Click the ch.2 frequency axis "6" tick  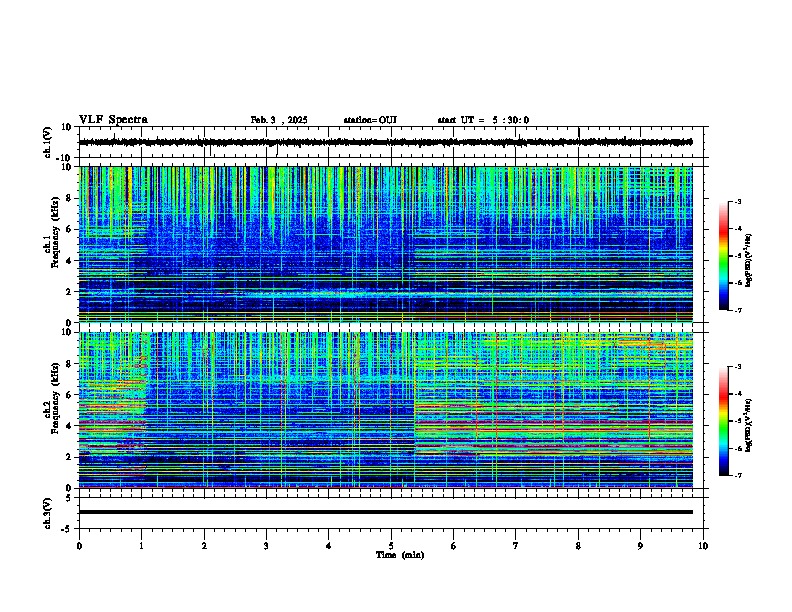coord(69,395)
